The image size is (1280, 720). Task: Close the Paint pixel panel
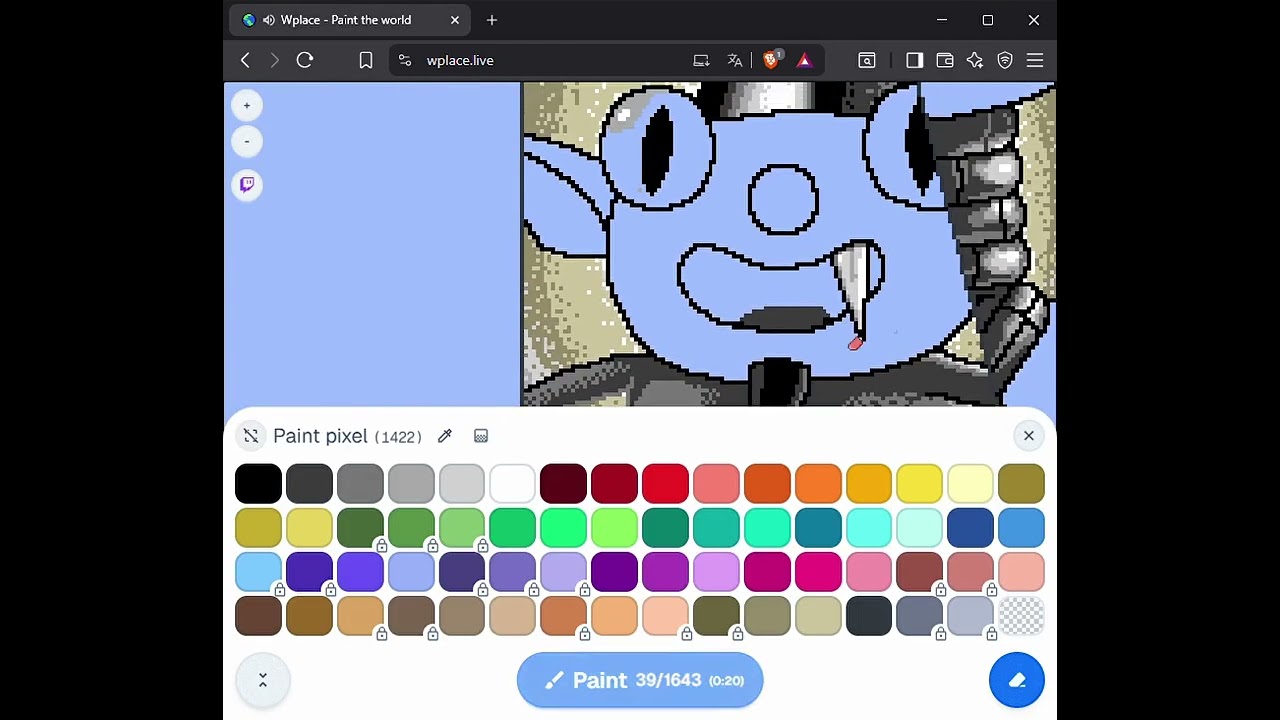pos(1029,436)
